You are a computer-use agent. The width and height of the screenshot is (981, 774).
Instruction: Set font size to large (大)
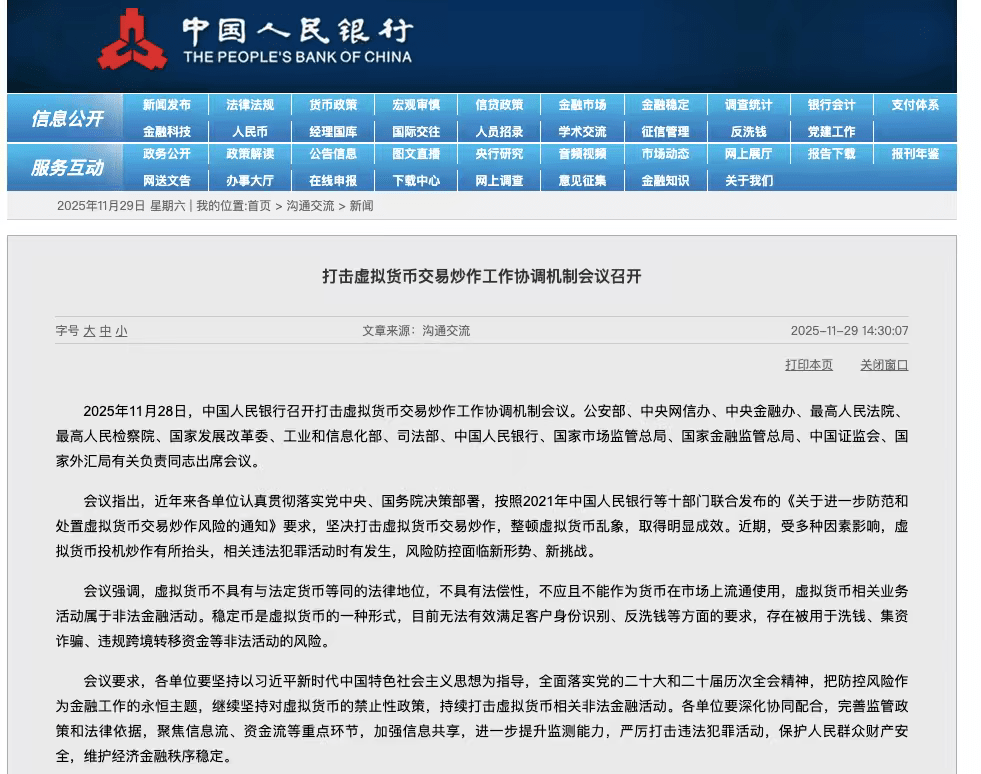89,331
